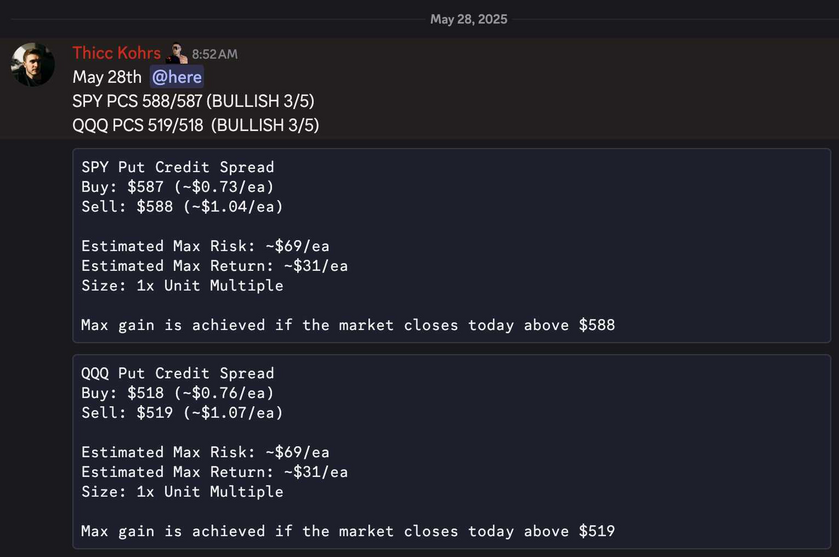Click the SPY PCS 588/587 message line
The image size is (839, 557).
click(x=193, y=101)
